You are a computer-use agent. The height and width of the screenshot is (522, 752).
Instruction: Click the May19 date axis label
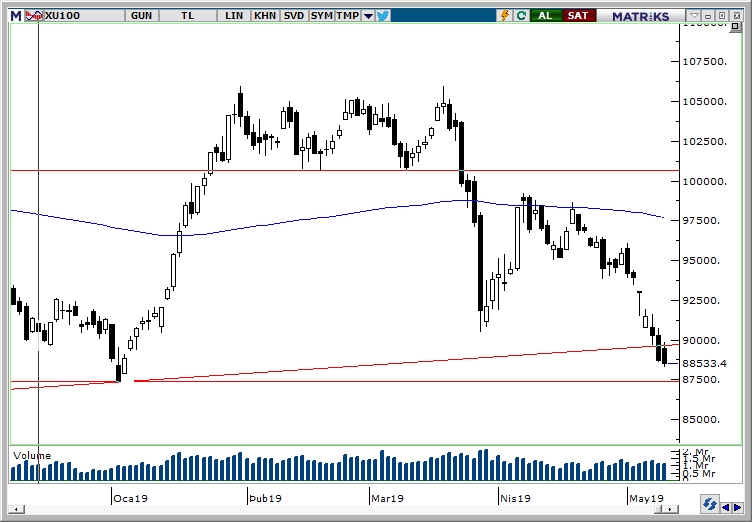coord(646,498)
